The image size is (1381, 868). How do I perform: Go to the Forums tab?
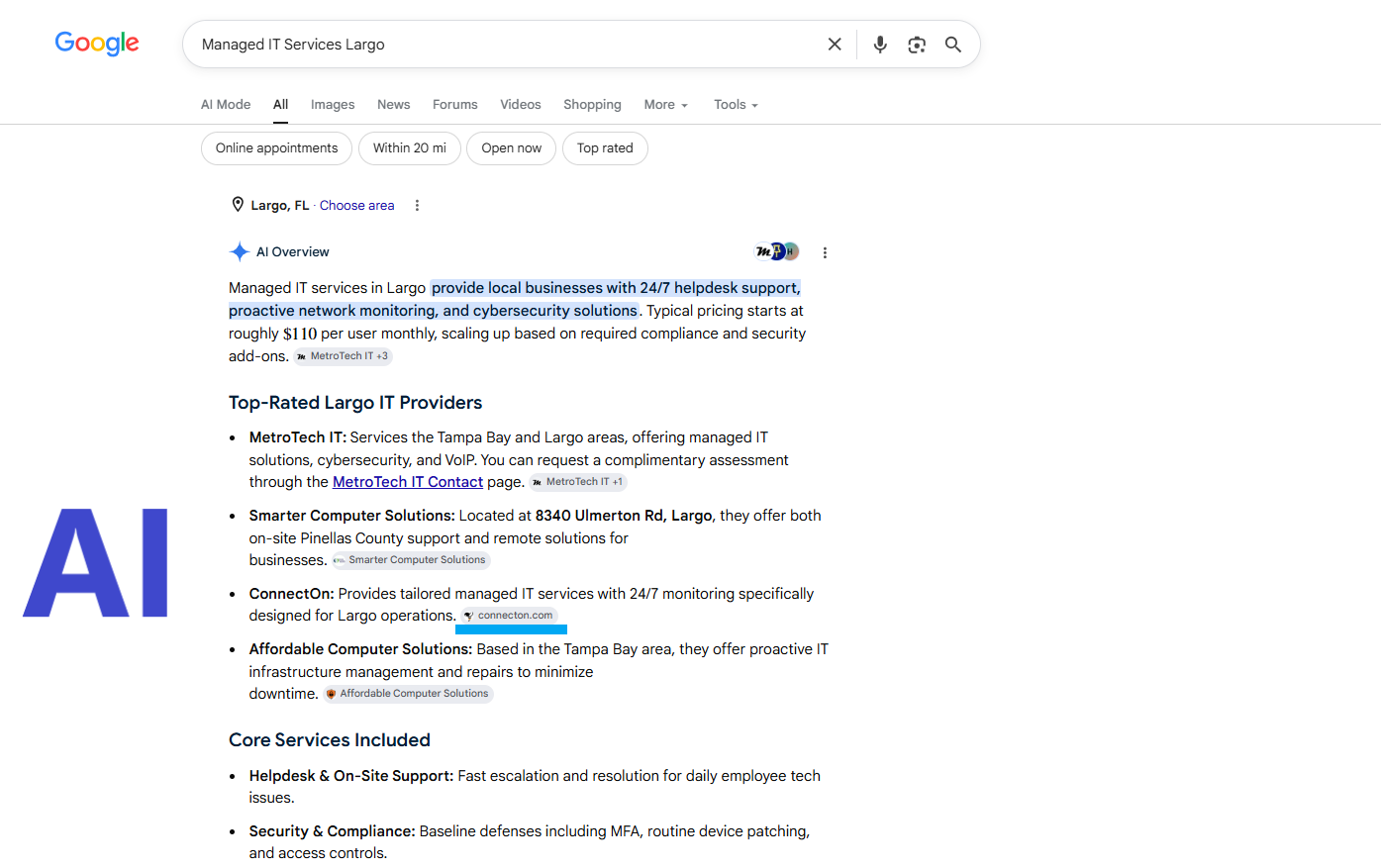pyautogui.click(x=455, y=105)
